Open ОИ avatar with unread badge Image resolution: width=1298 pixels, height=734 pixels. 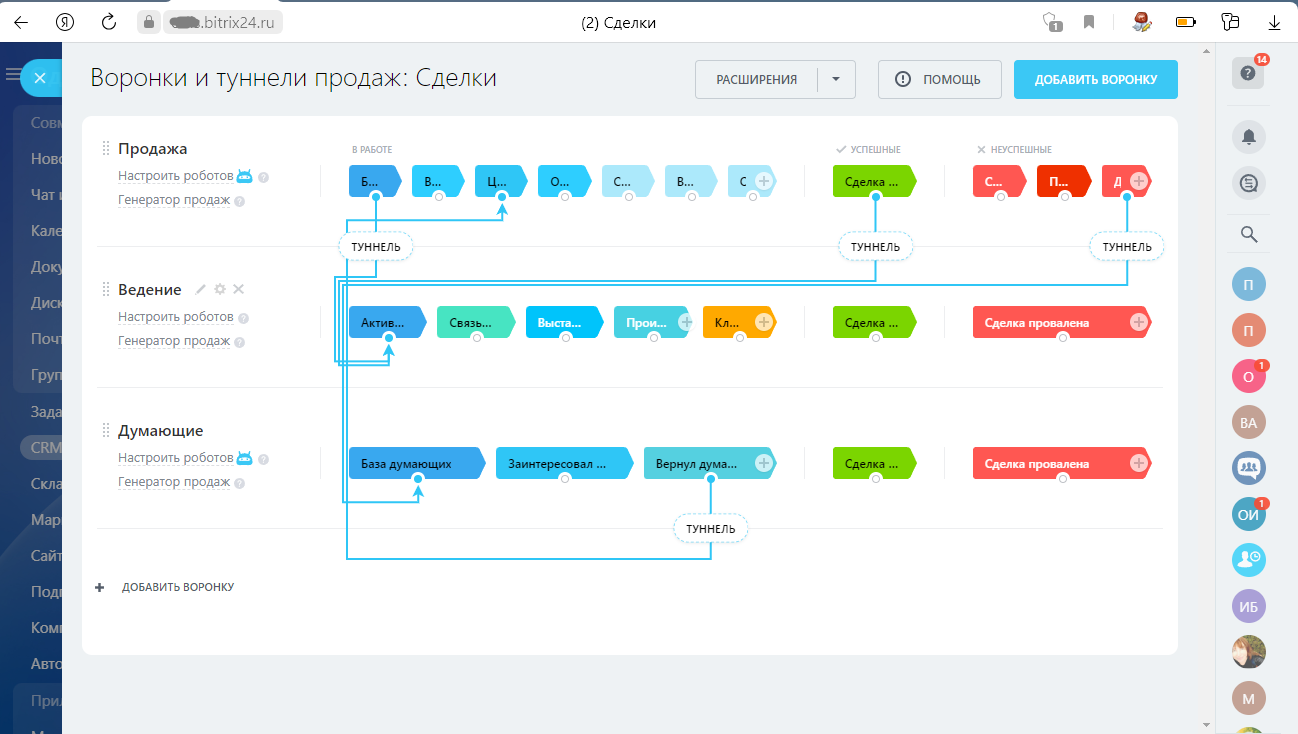point(1248,514)
